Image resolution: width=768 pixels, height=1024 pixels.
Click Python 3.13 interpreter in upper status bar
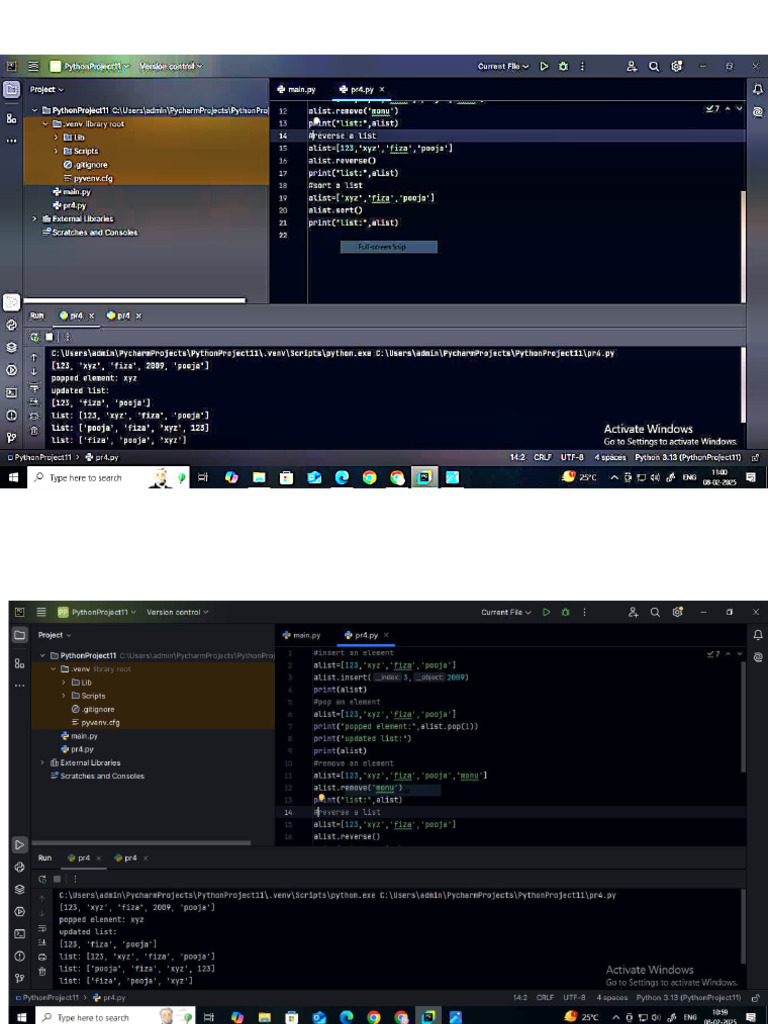coord(688,458)
